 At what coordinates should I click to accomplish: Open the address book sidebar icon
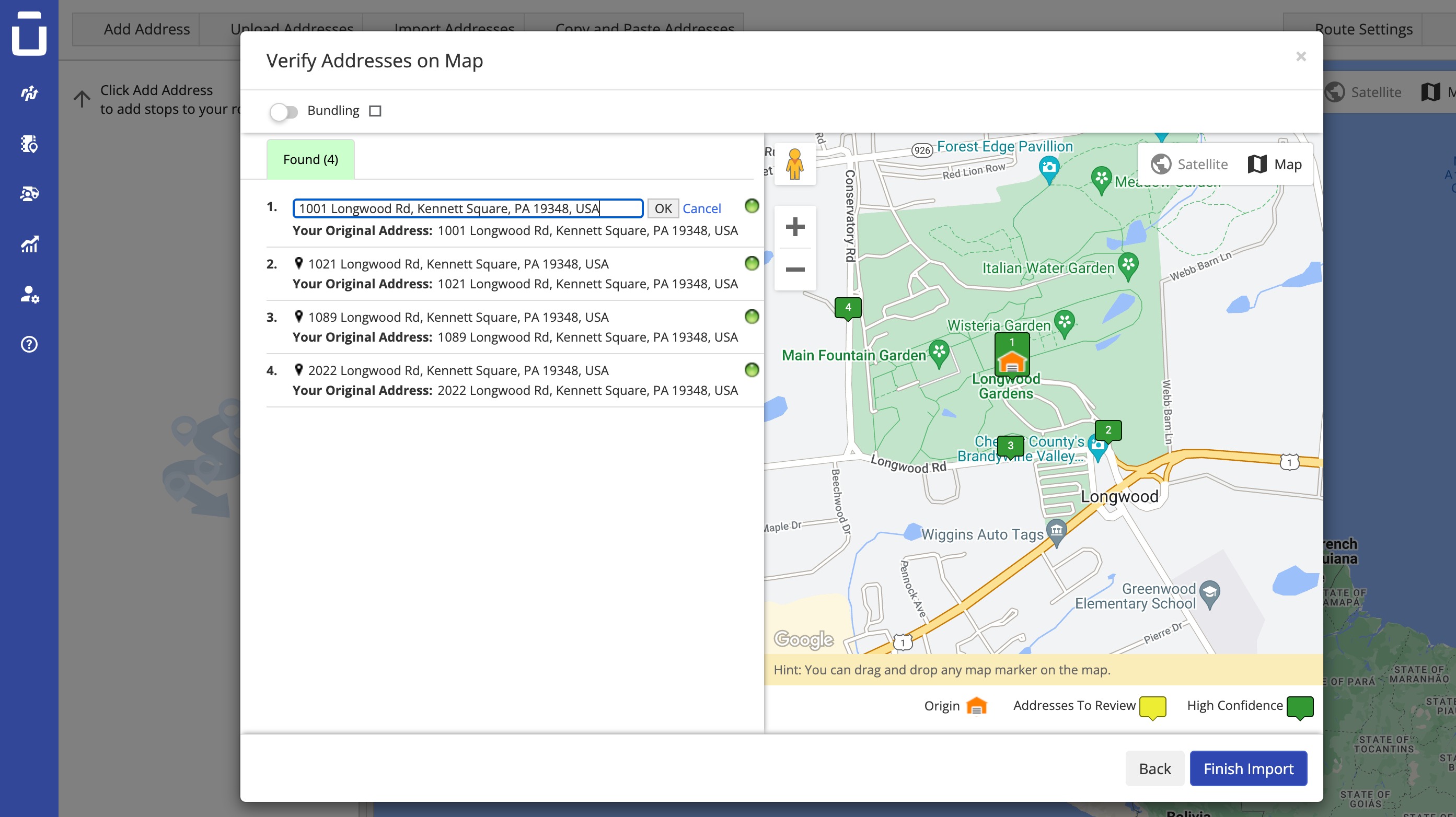coord(29,144)
